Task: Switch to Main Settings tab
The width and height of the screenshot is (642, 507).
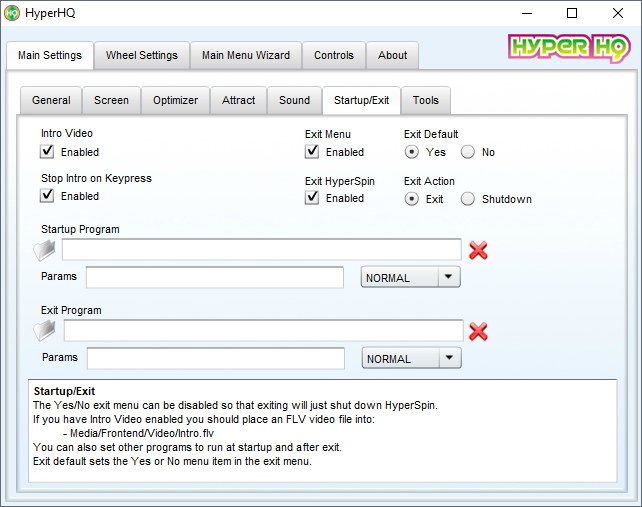Action: [50, 55]
